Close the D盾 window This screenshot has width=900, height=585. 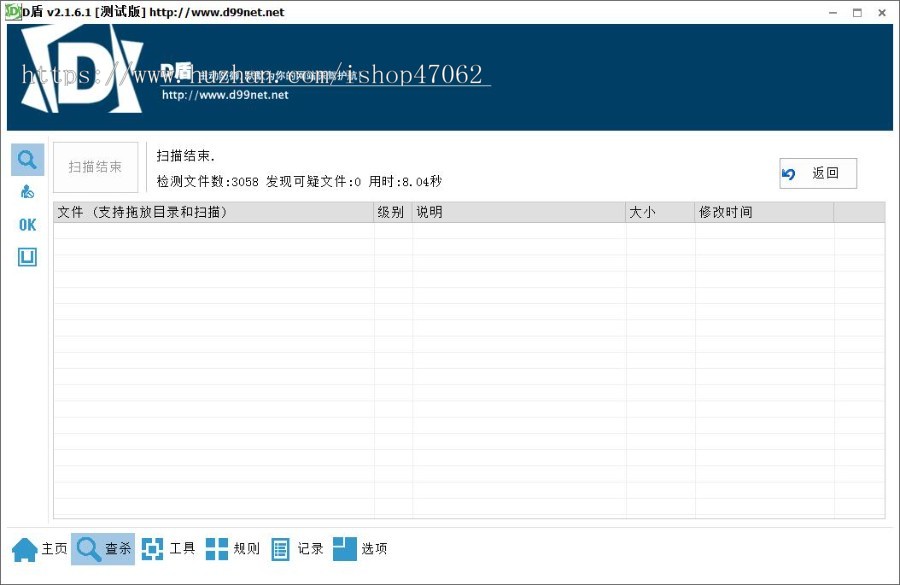click(882, 13)
